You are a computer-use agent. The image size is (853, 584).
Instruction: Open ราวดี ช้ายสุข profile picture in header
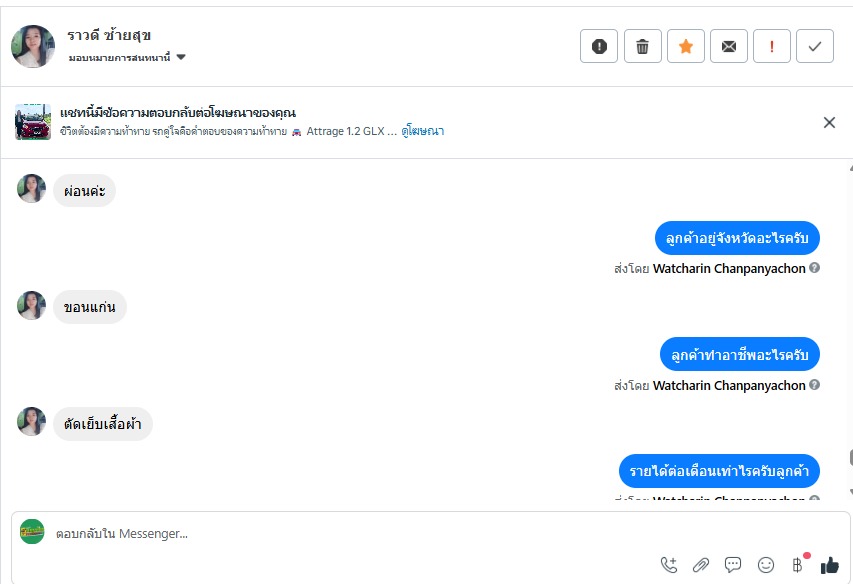(33, 46)
